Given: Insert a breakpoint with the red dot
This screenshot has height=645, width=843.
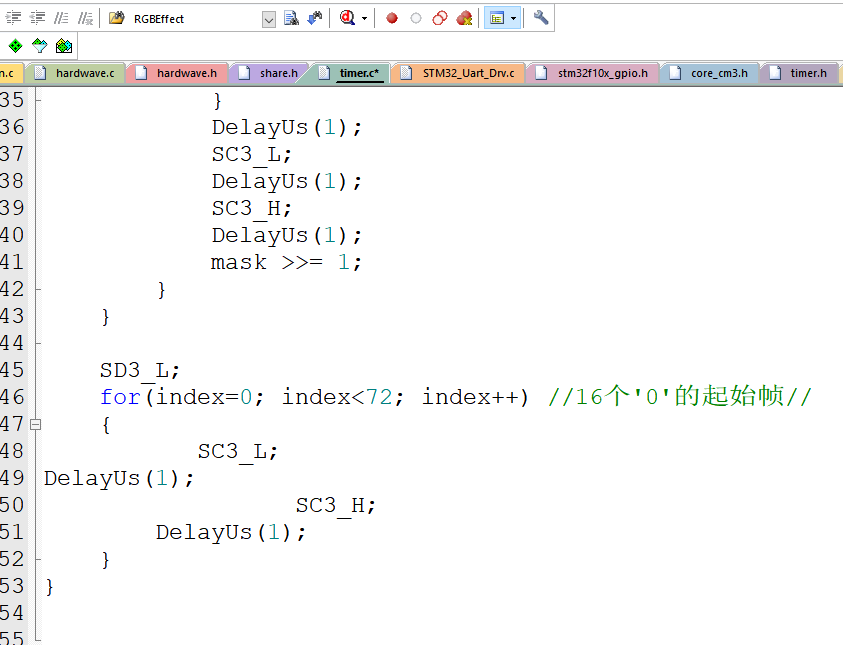Looking at the screenshot, I should click(392, 19).
